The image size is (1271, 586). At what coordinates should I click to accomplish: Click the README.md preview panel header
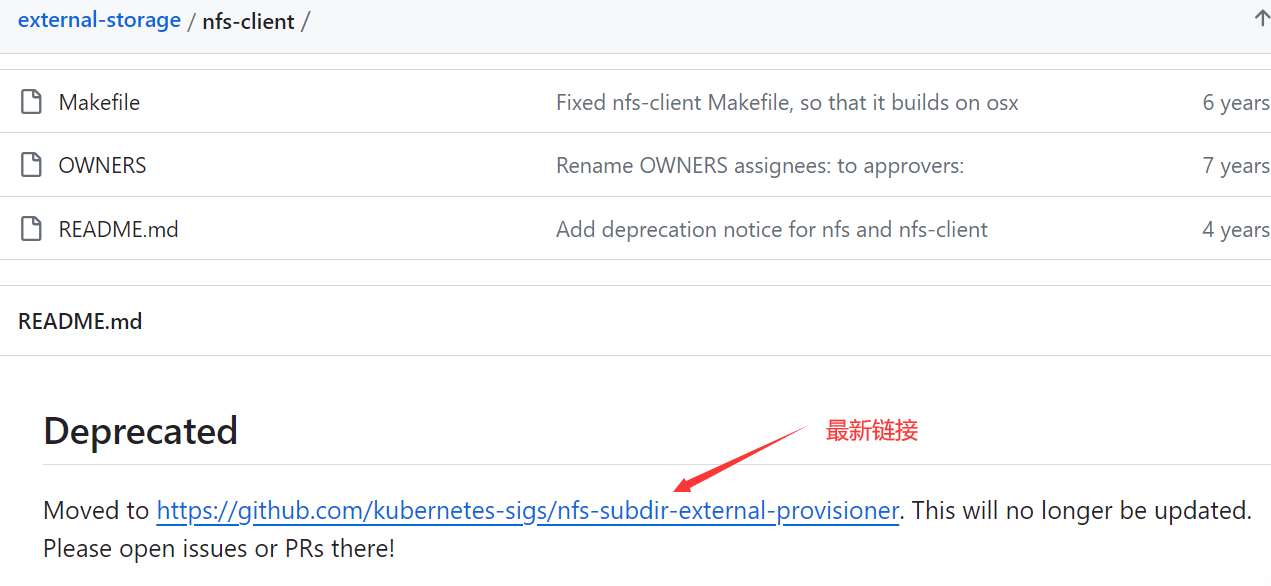(80, 321)
